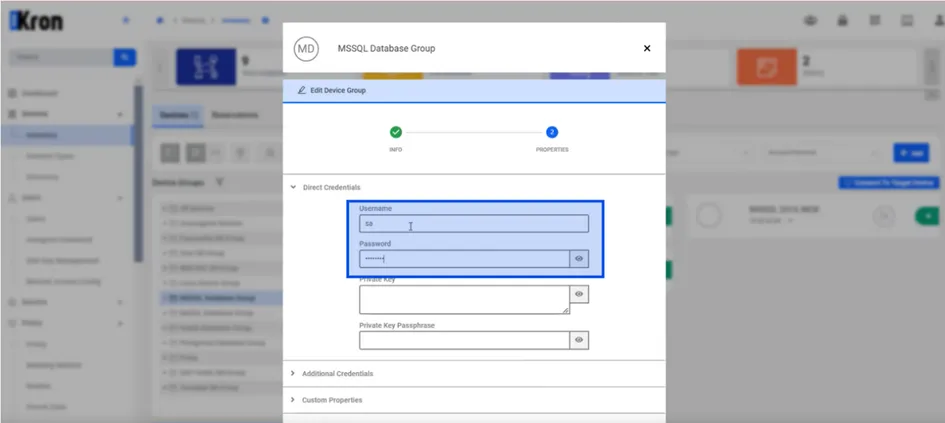Viewport: 945px width, 423px height.
Task: Click the orange summary card icon
Action: (767, 67)
